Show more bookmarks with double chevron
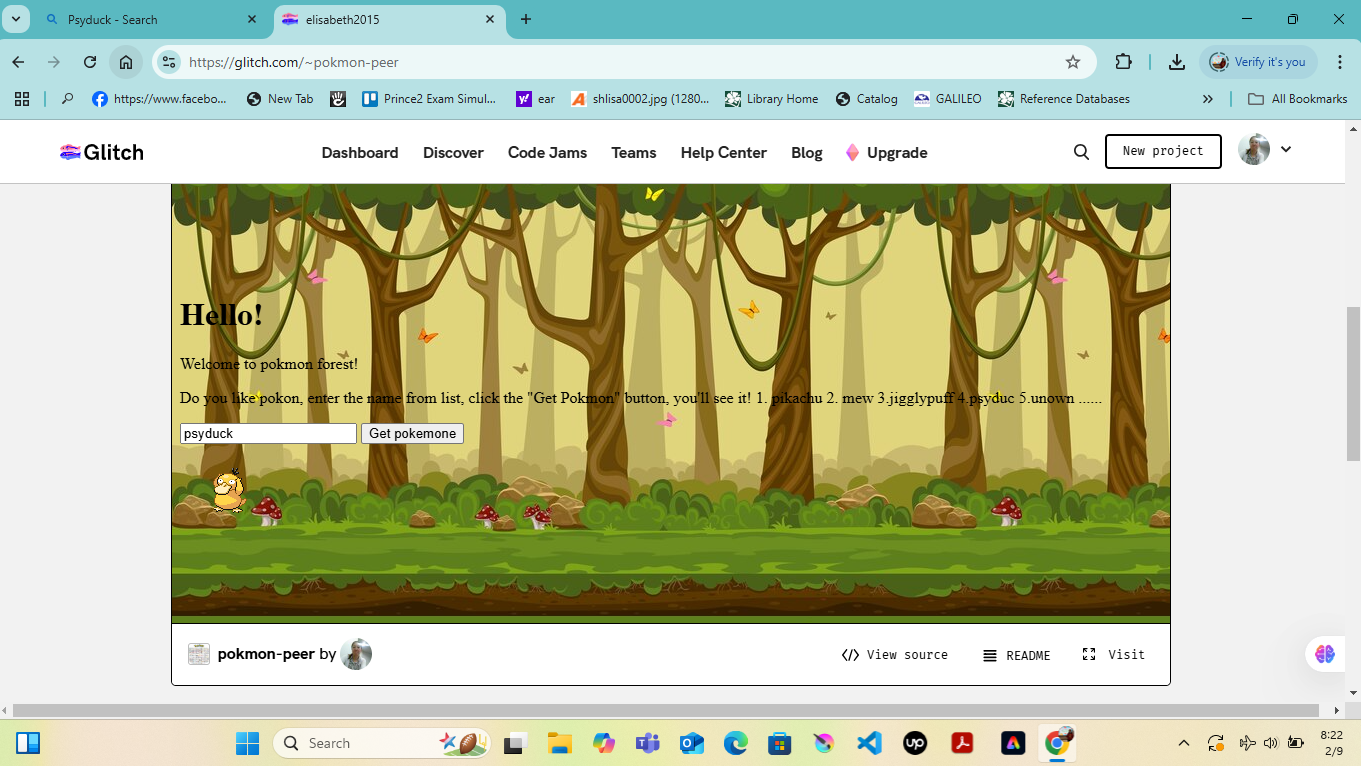The width and height of the screenshot is (1361, 766). [1208, 99]
